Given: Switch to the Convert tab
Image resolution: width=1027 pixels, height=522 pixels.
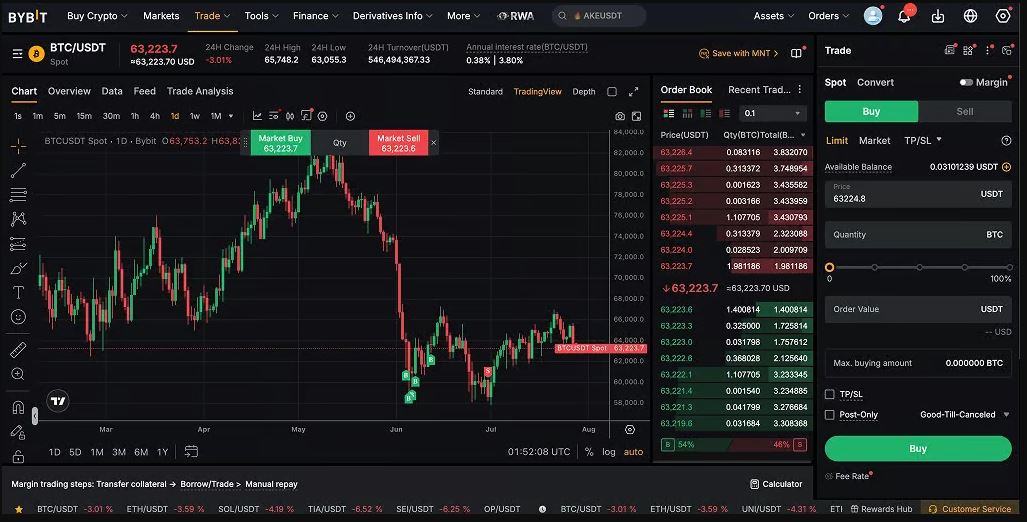Looking at the screenshot, I should (875, 83).
